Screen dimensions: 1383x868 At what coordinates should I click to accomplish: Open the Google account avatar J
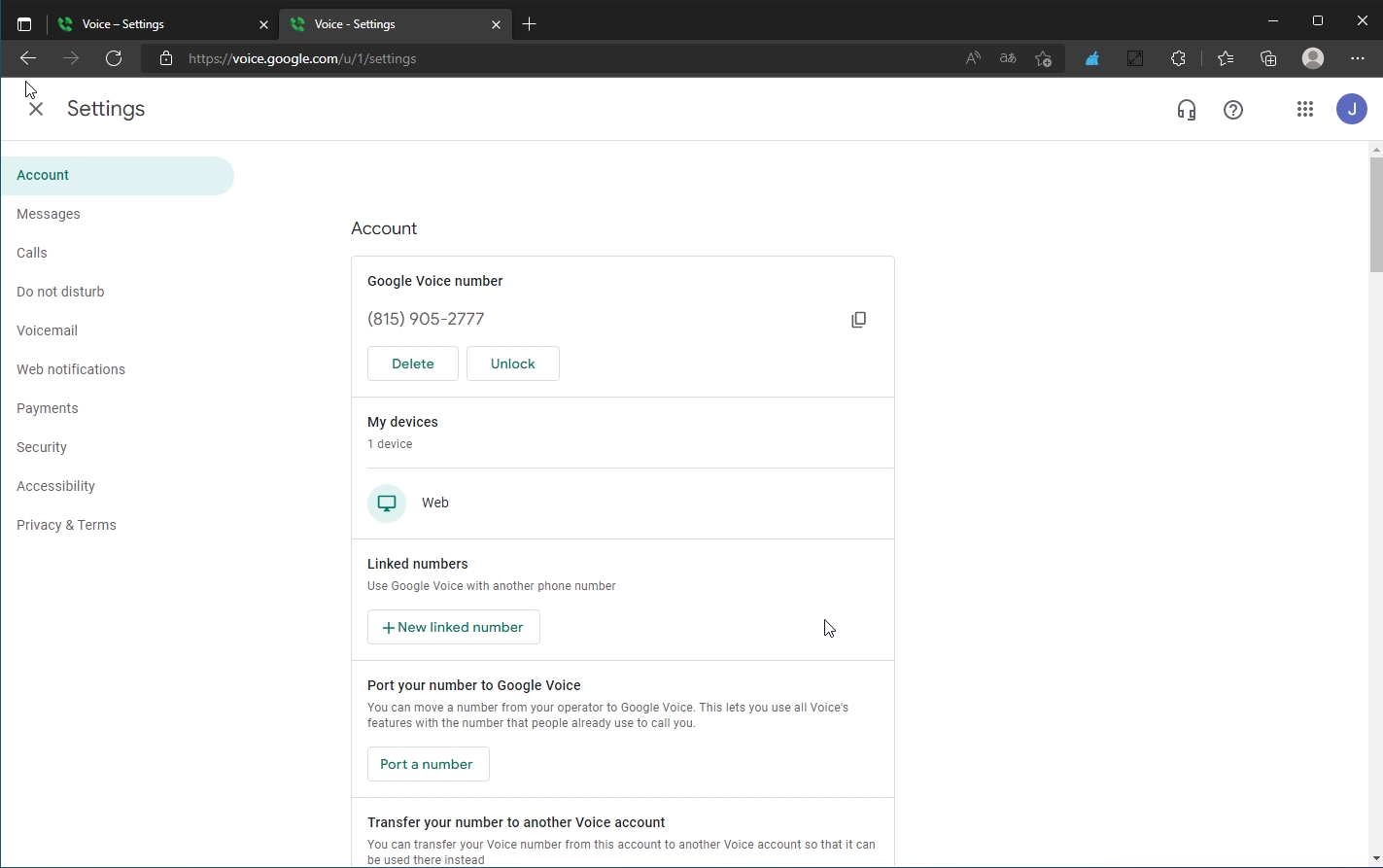[1351, 109]
